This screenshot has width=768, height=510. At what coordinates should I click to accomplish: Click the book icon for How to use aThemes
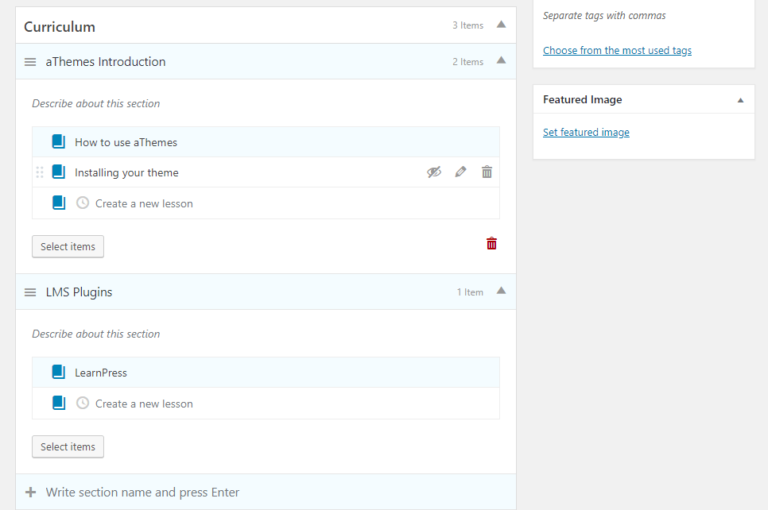point(59,142)
